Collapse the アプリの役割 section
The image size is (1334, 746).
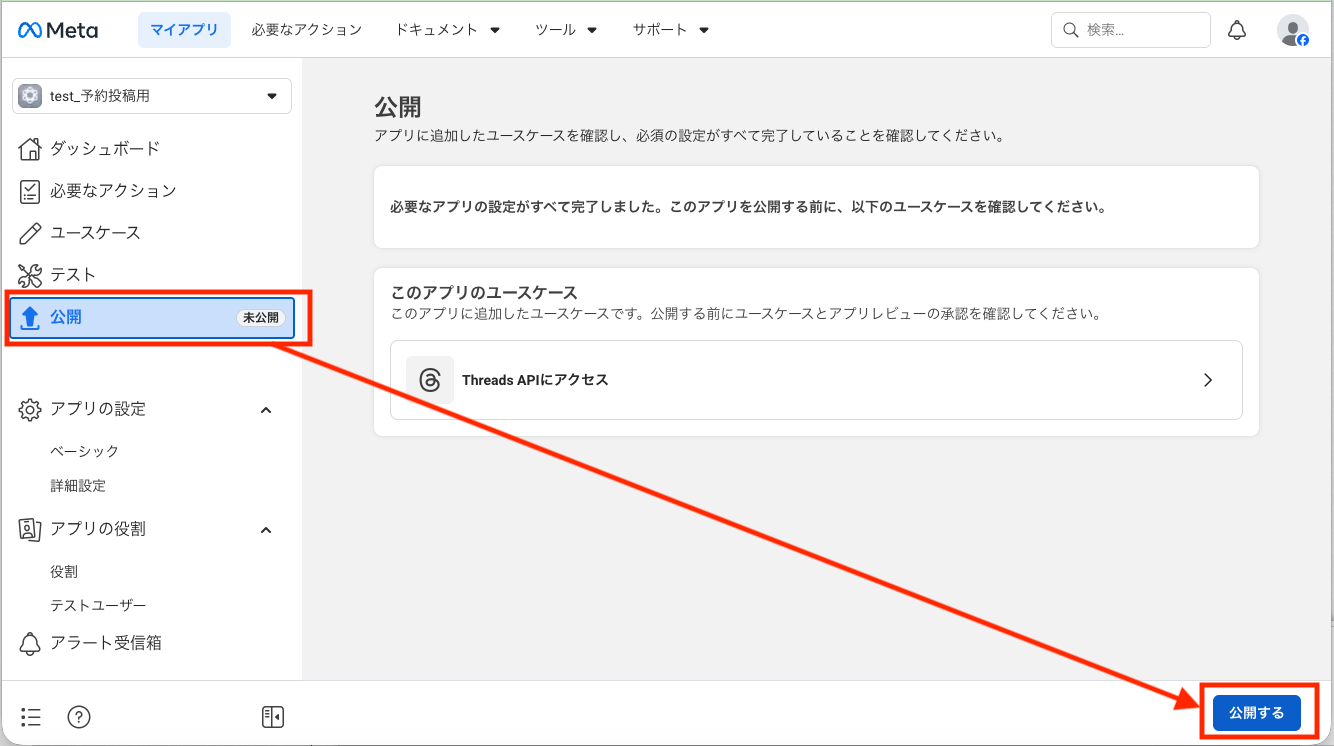click(266, 529)
